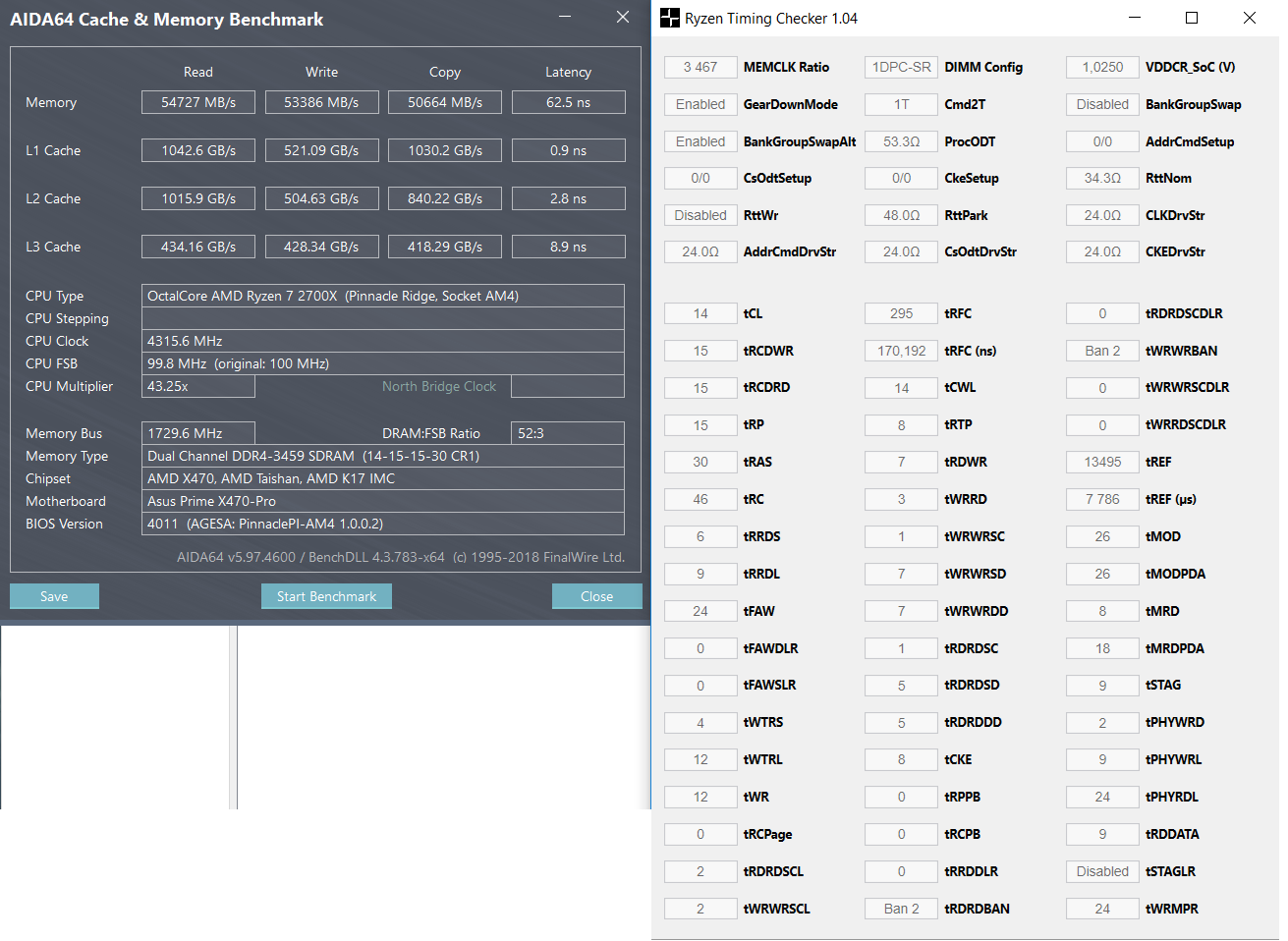Click tCWL value 14
This screenshot has height=941, width=1288.
(x=901, y=388)
